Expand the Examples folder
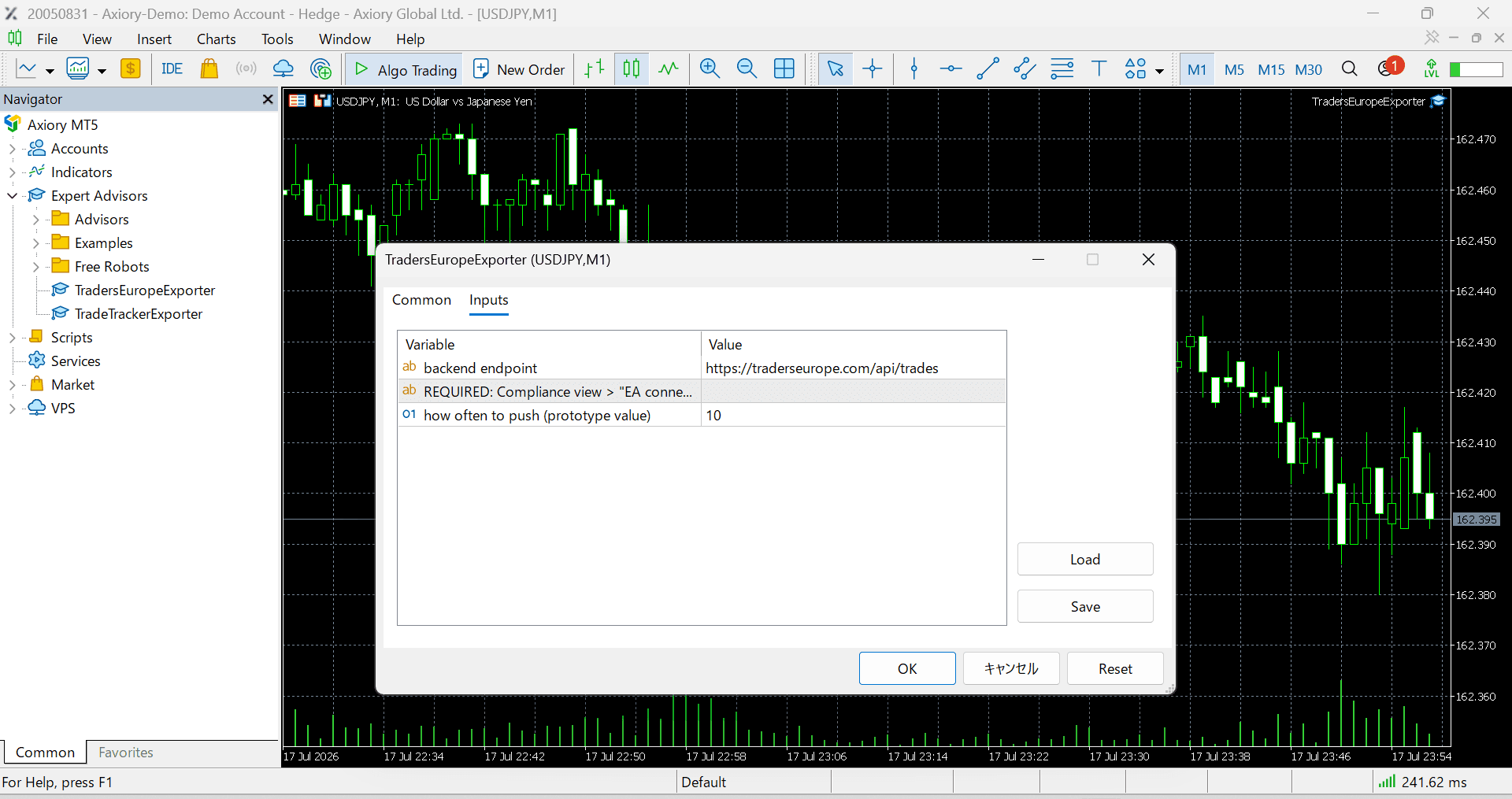1512x799 pixels. (x=35, y=243)
